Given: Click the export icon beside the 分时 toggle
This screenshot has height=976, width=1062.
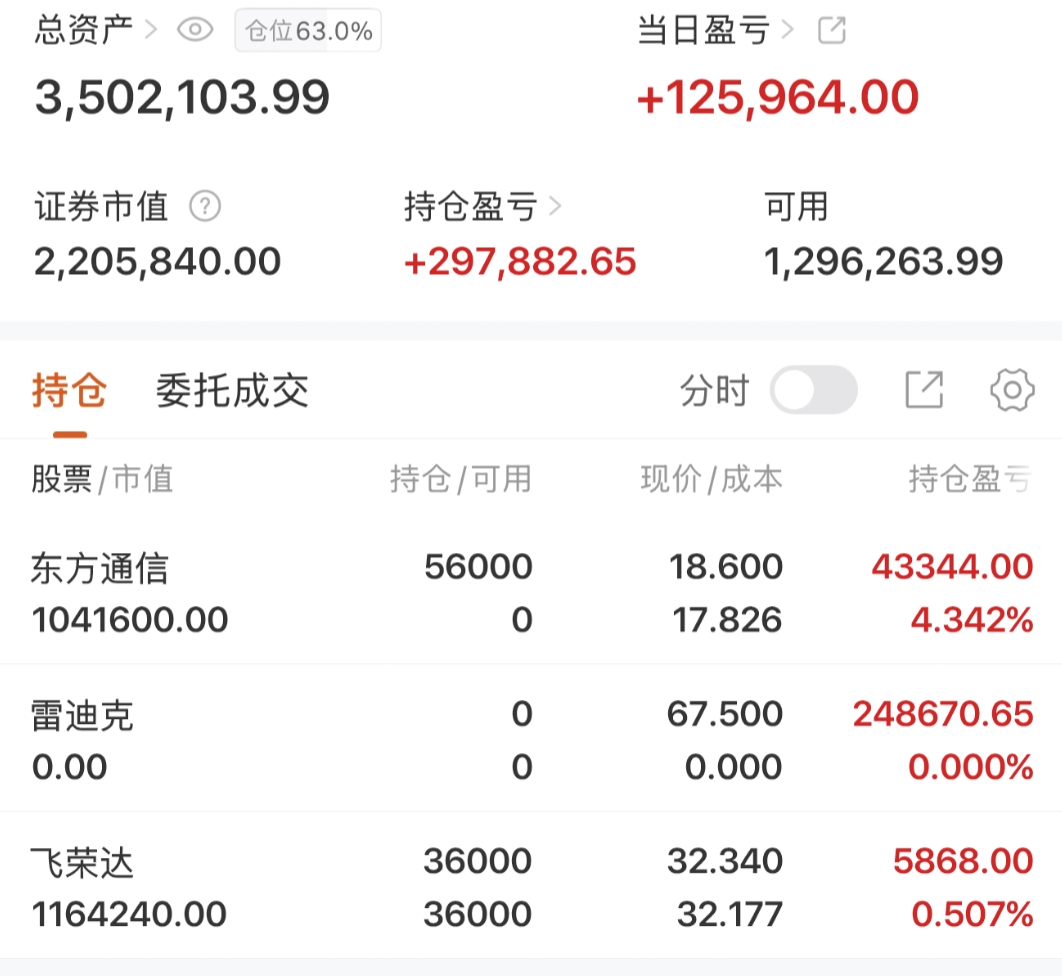Looking at the screenshot, I should [x=924, y=390].
